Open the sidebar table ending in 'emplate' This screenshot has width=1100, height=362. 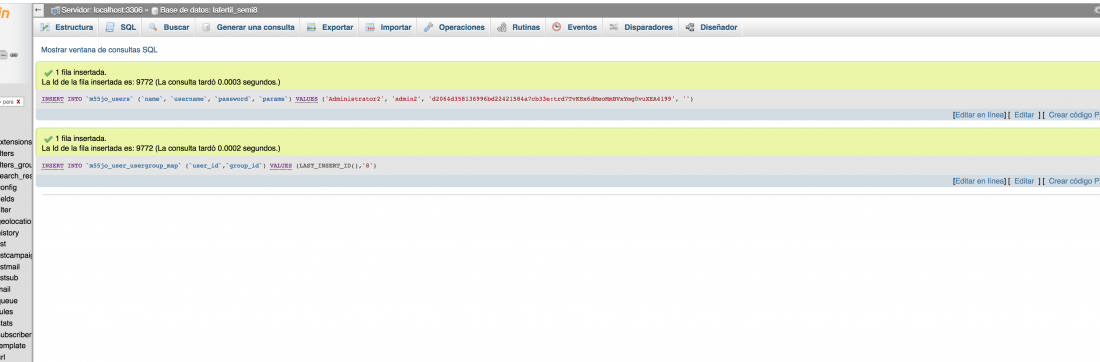[13, 346]
